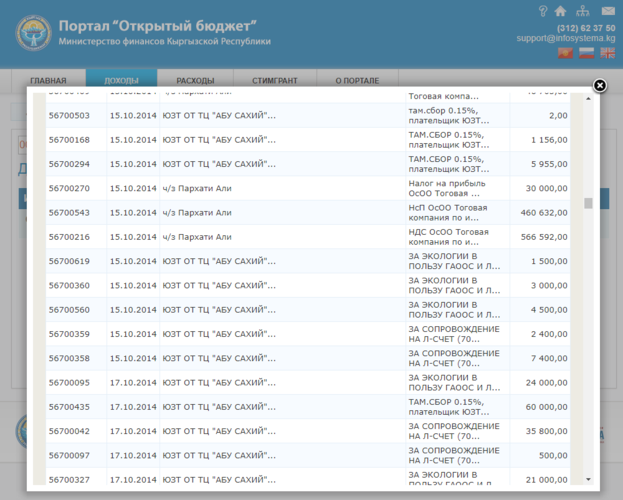623x500 pixels.
Task: Select the СТИМГРАНТ tab
Action: (272, 80)
